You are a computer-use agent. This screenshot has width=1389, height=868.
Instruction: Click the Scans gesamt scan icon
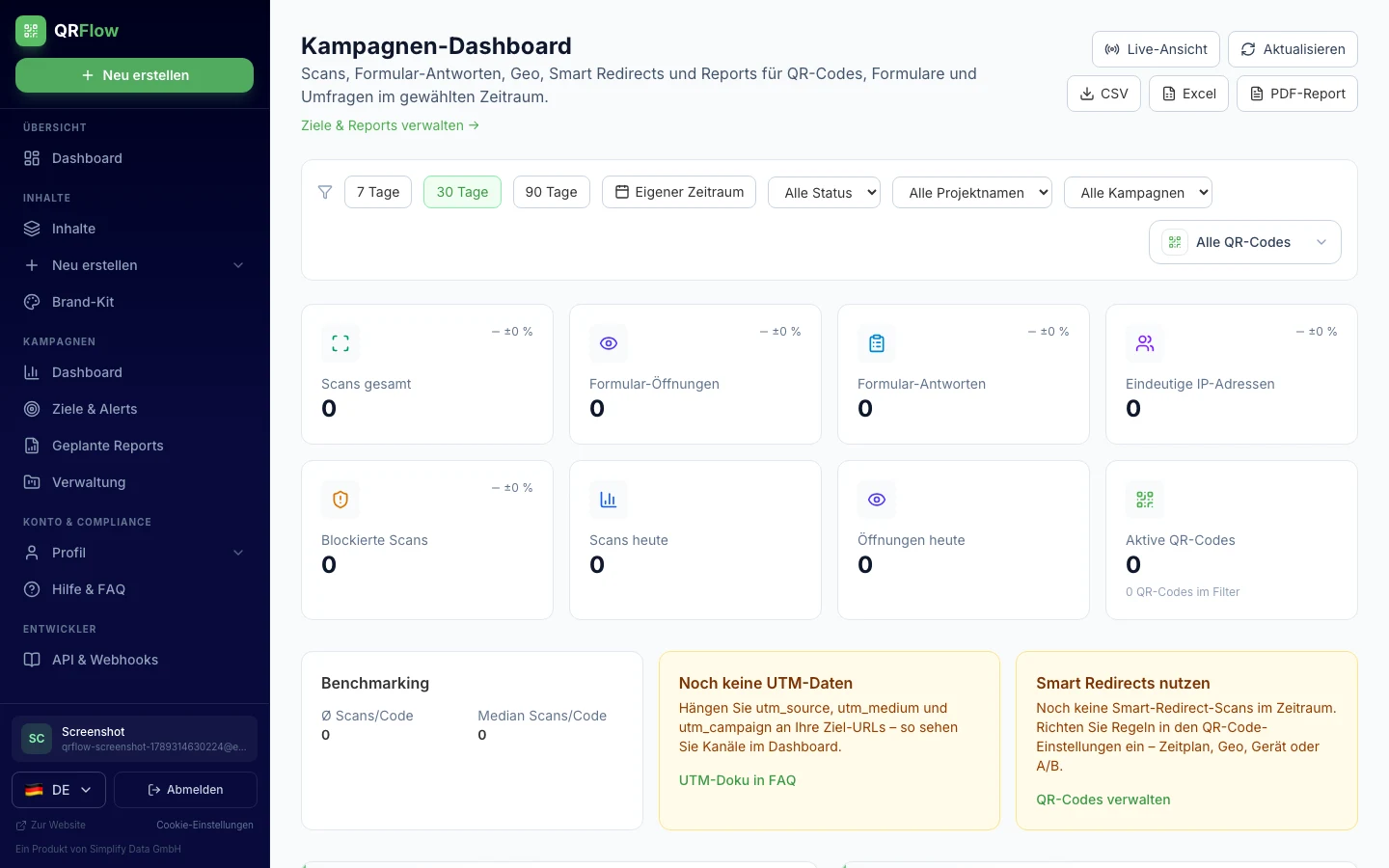(x=340, y=343)
